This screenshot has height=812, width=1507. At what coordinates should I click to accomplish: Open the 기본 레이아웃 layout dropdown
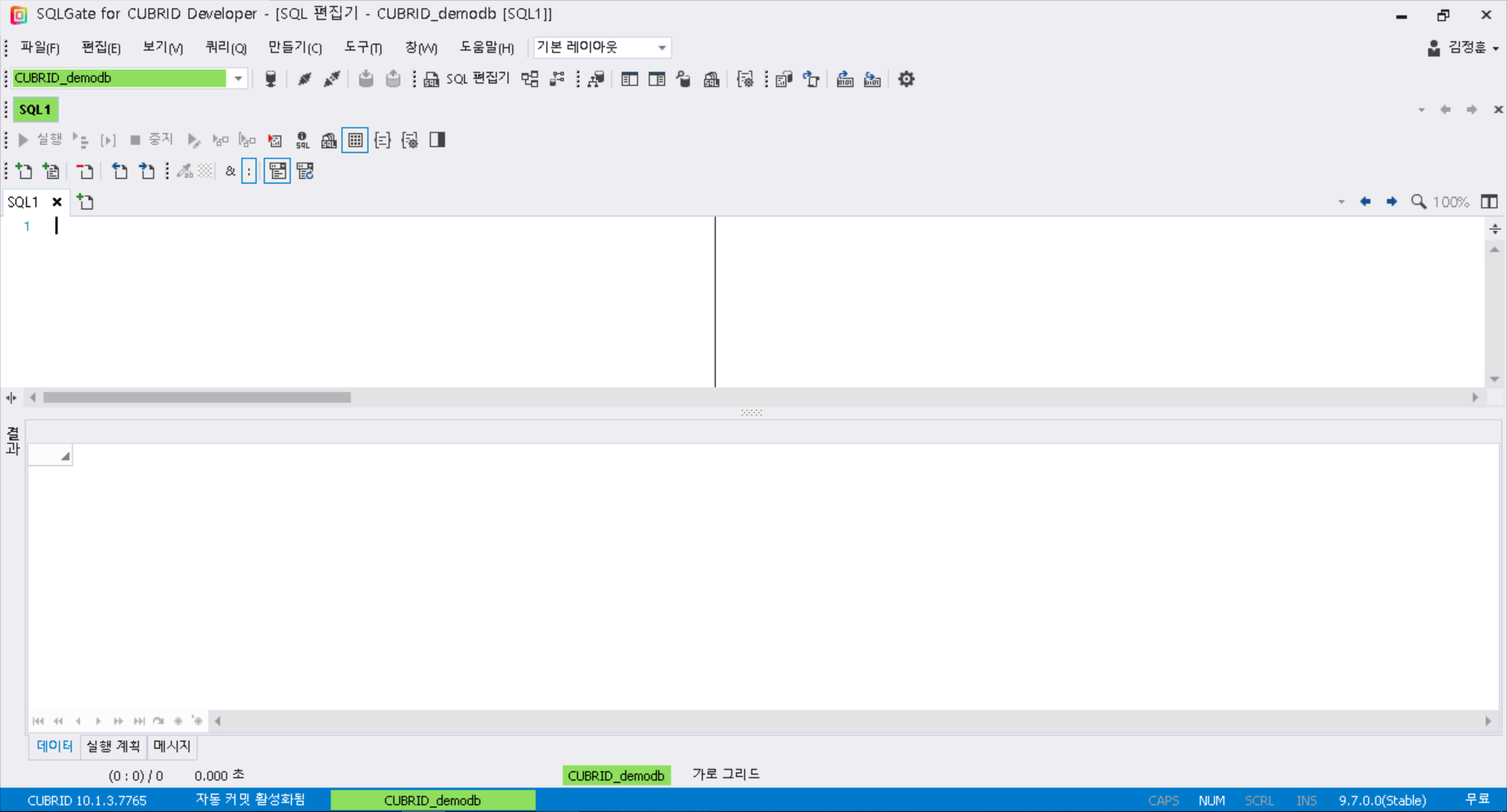[x=662, y=48]
